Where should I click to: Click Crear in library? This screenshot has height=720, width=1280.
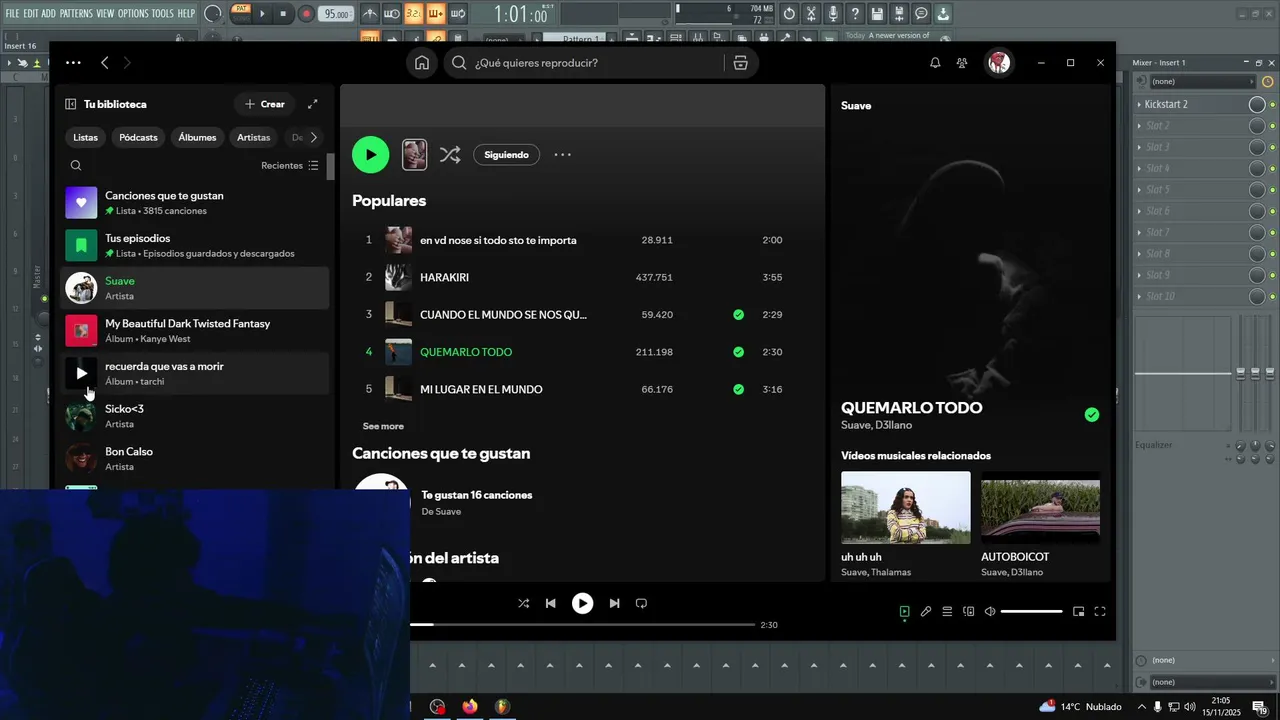click(x=264, y=104)
